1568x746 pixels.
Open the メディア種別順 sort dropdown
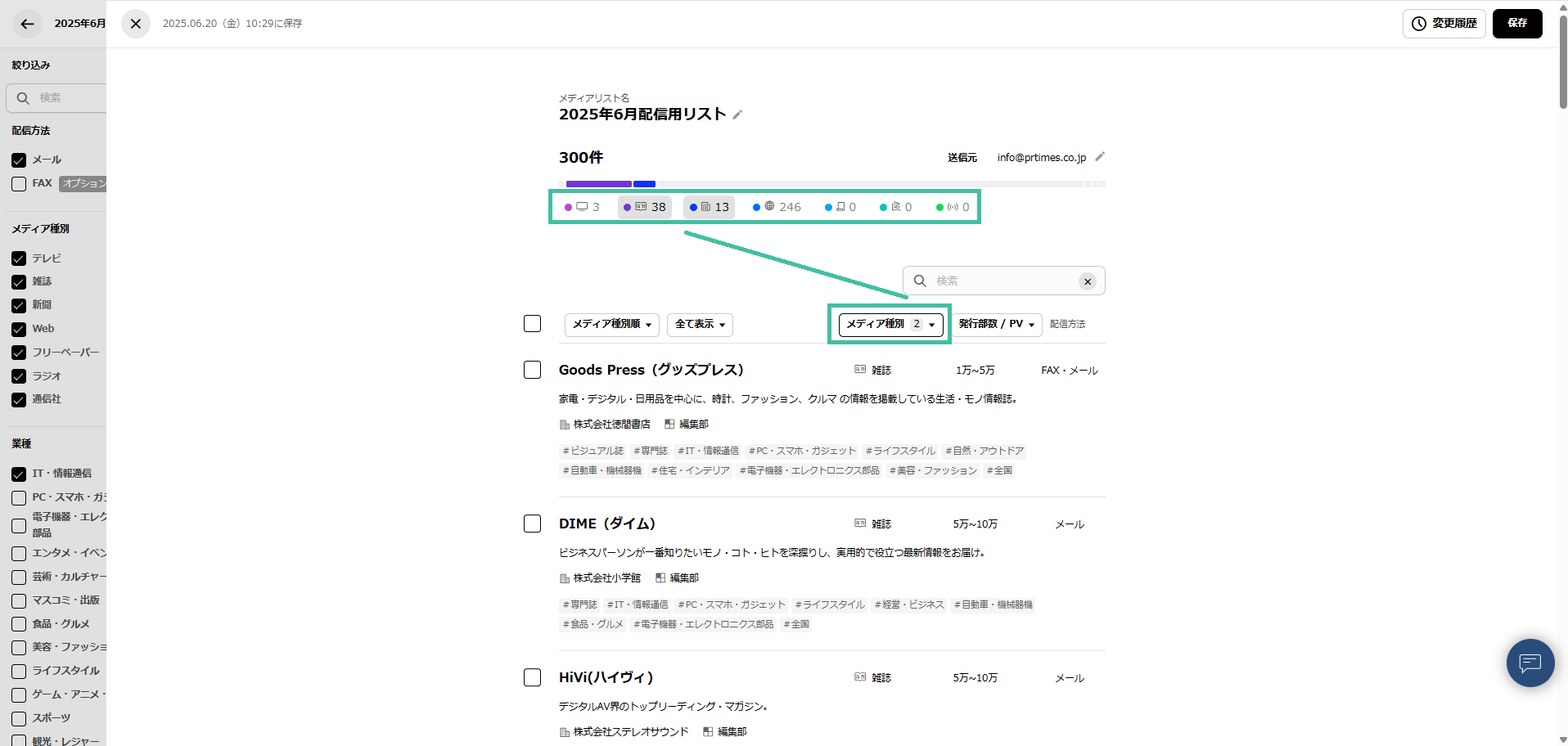(x=611, y=325)
